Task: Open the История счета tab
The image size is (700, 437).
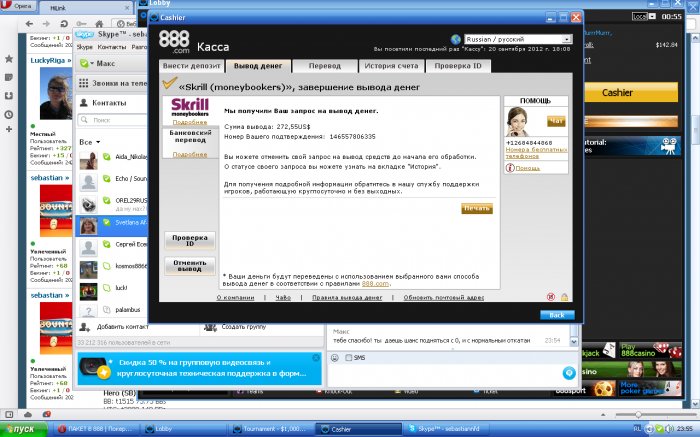Action: point(391,66)
